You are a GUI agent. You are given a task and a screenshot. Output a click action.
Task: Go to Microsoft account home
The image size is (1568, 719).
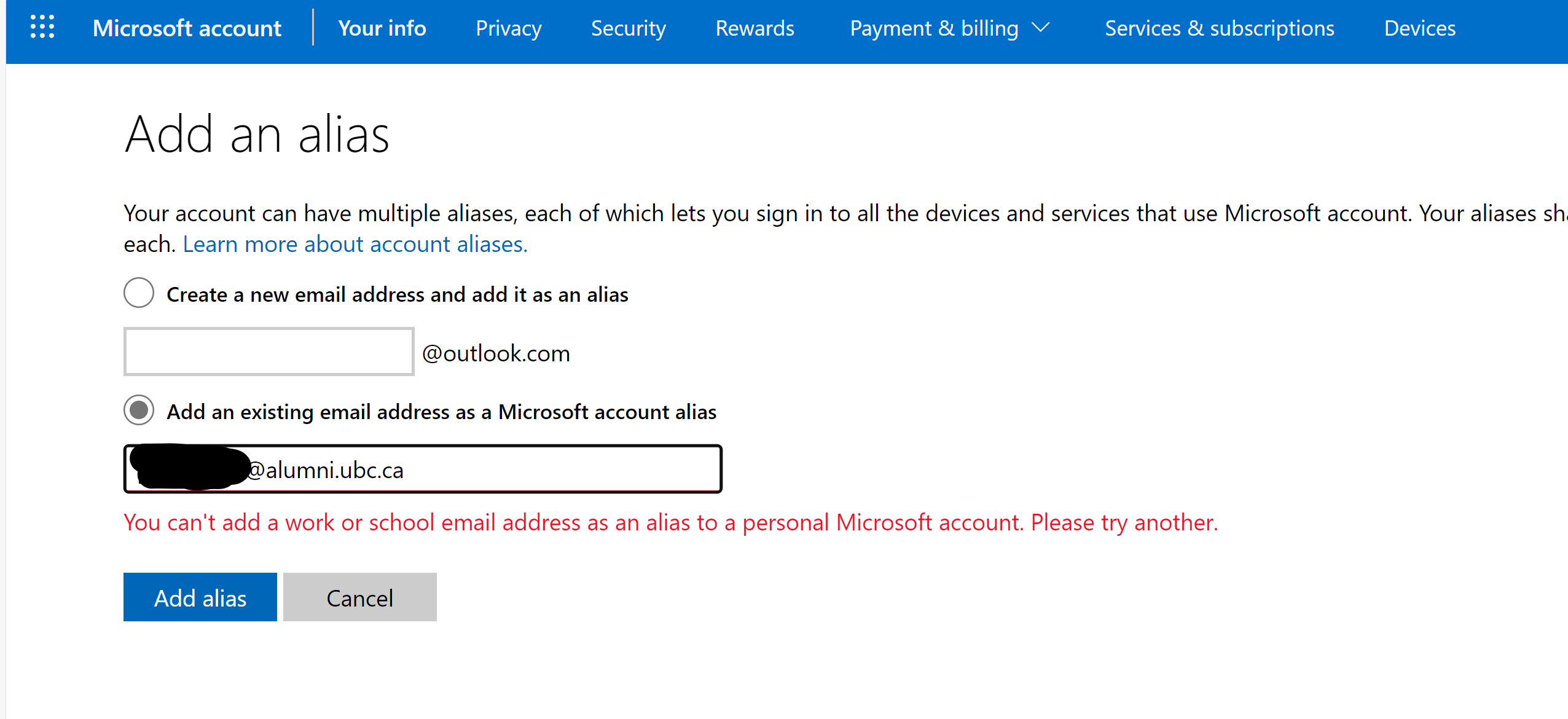(187, 28)
